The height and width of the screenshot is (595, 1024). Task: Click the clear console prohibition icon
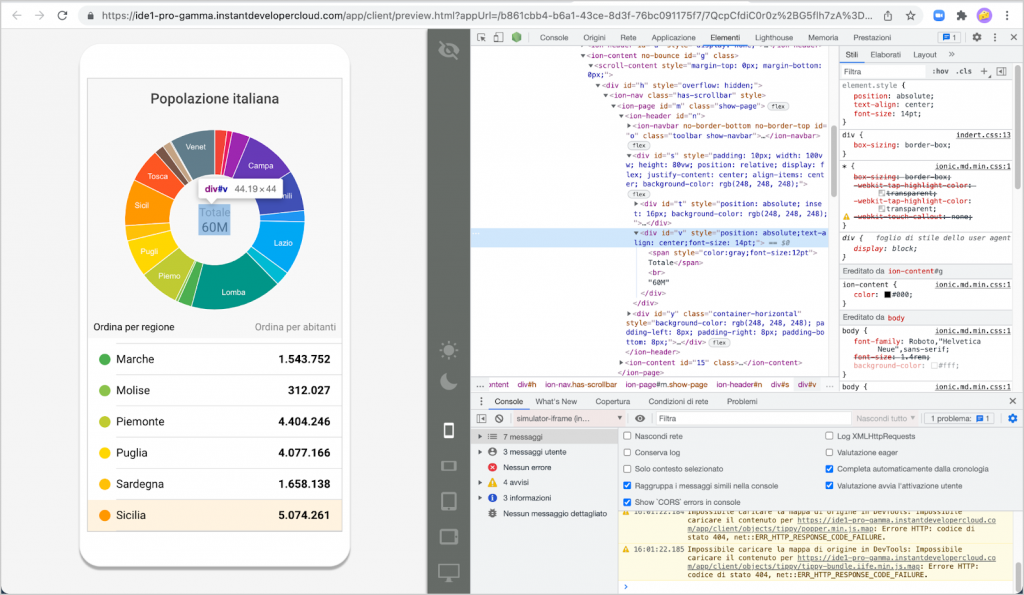(x=499, y=418)
